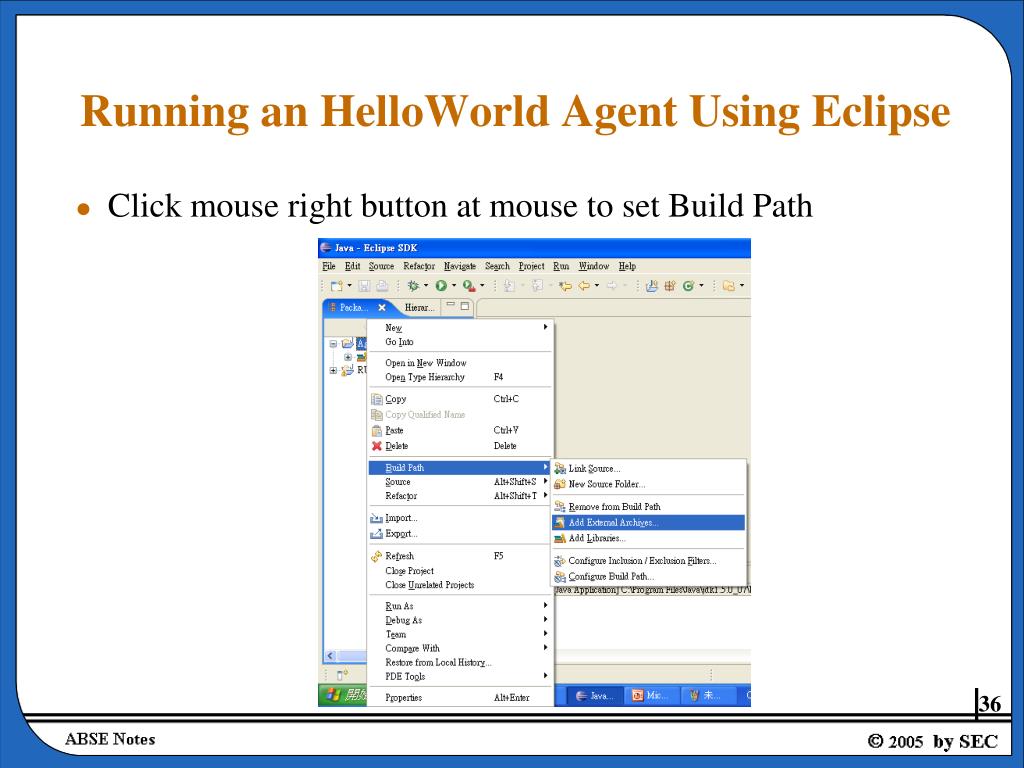This screenshot has width=1024, height=768.
Task: Click the fast view icon in status bar
Action: coord(342,675)
